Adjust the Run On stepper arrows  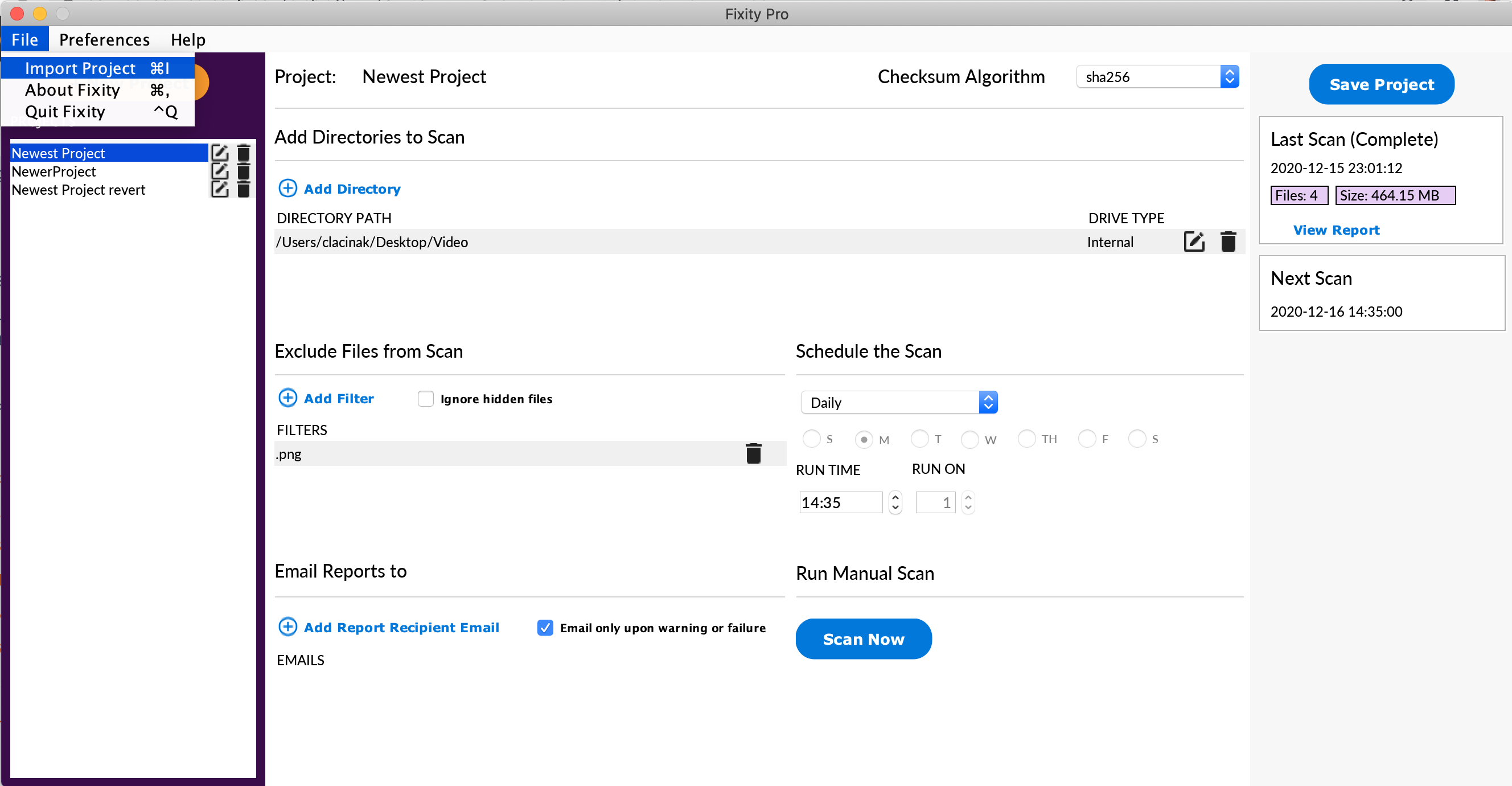click(968, 502)
